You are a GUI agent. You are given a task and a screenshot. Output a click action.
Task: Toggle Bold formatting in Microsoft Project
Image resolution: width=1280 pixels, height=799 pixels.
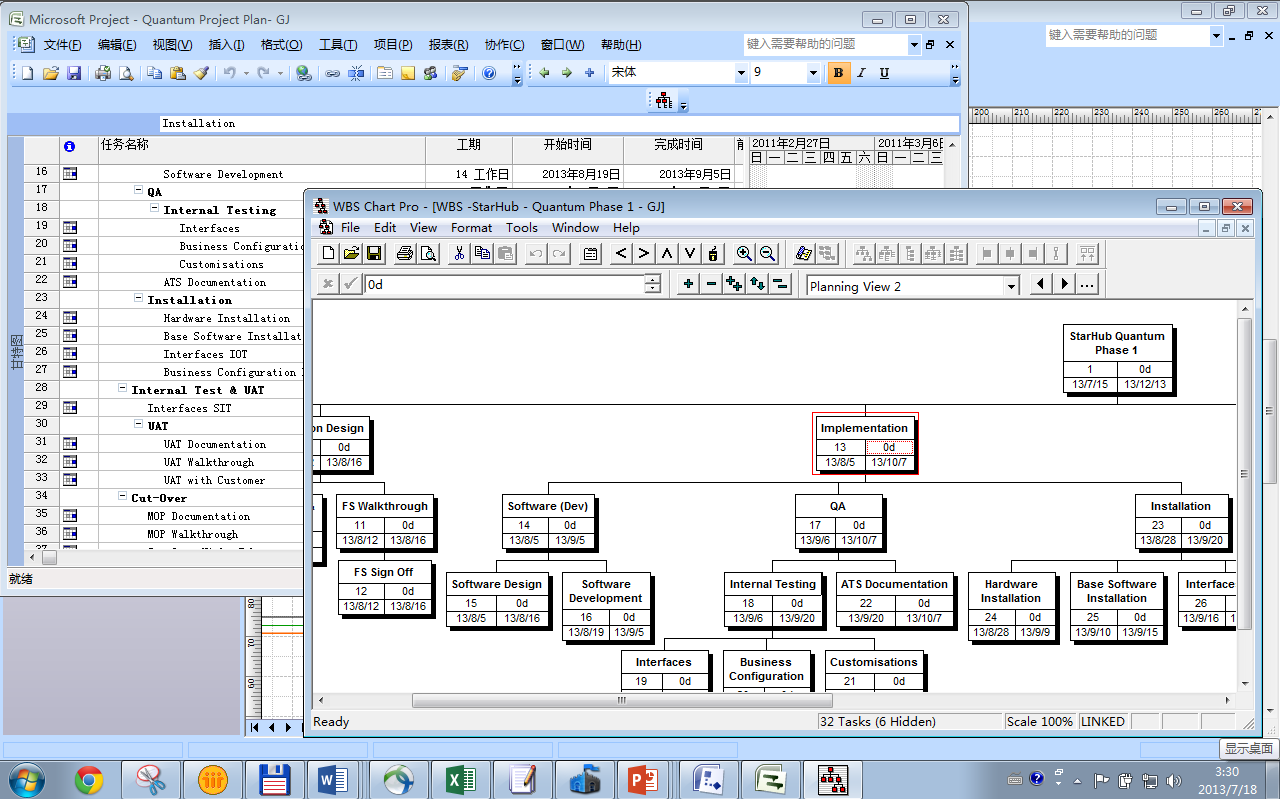(838, 73)
